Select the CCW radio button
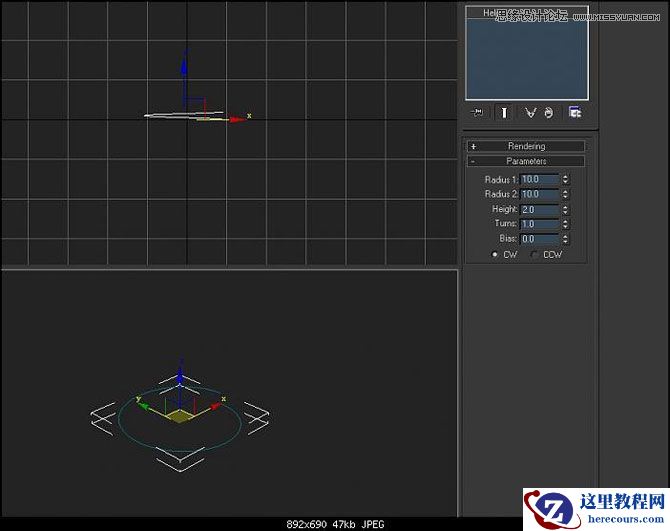 (x=534, y=255)
